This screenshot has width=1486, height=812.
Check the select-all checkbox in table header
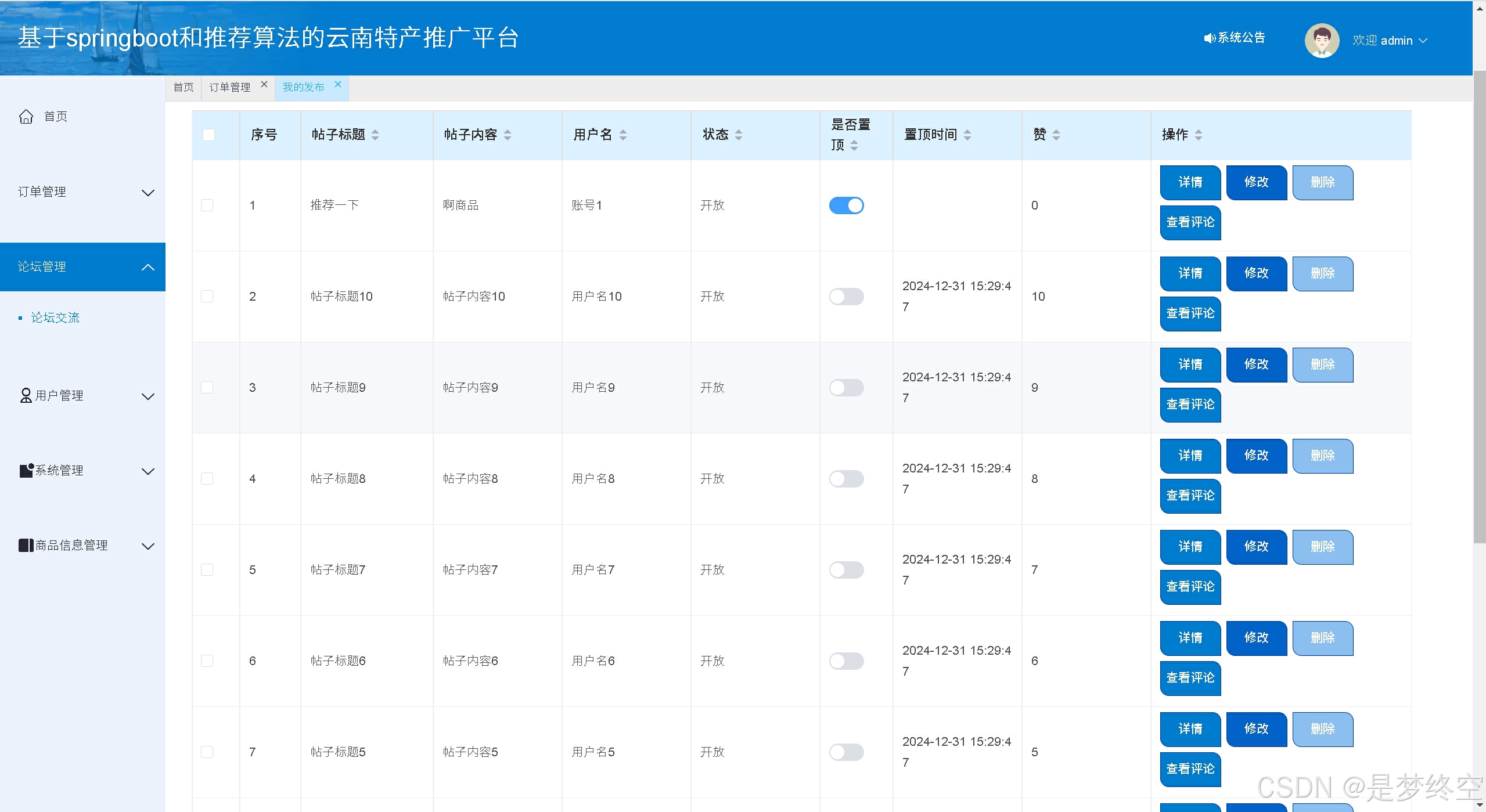click(208, 135)
